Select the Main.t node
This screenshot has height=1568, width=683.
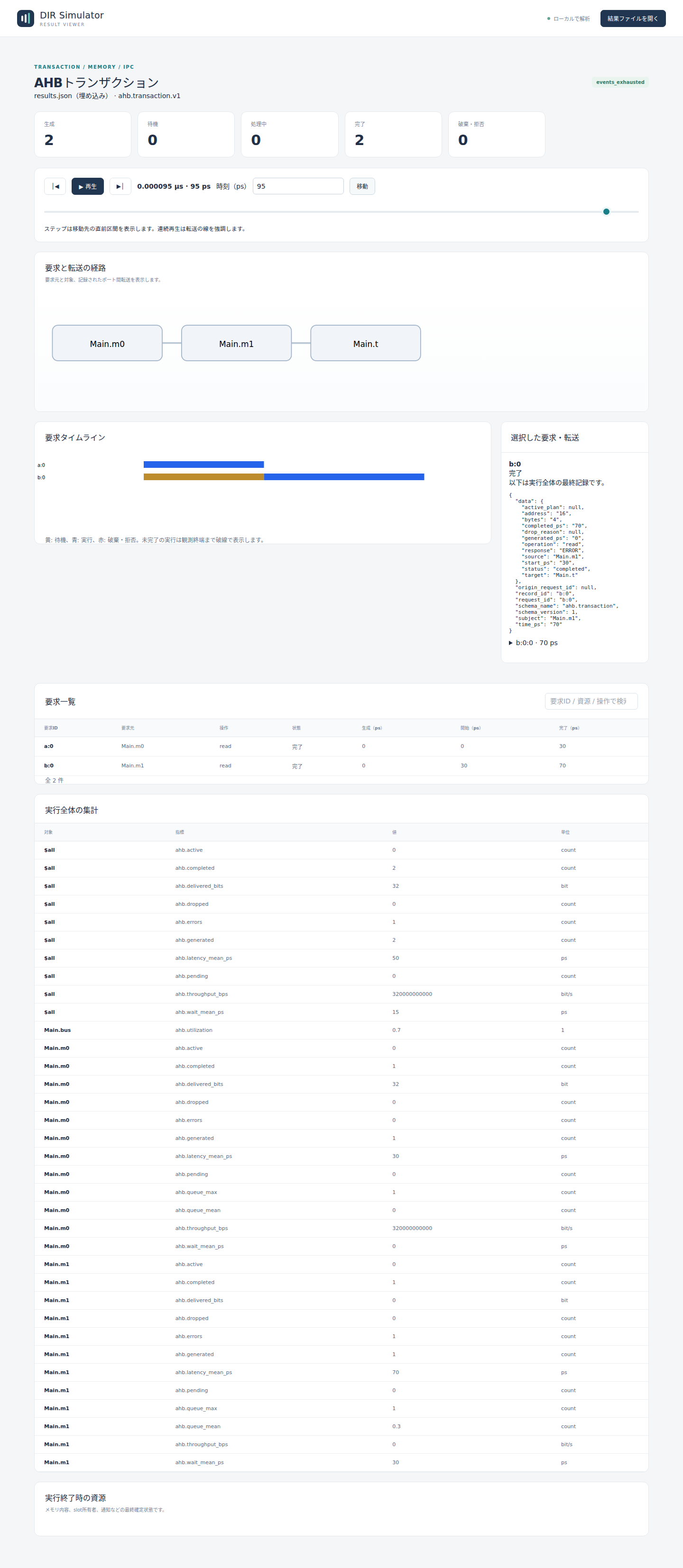(x=366, y=343)
